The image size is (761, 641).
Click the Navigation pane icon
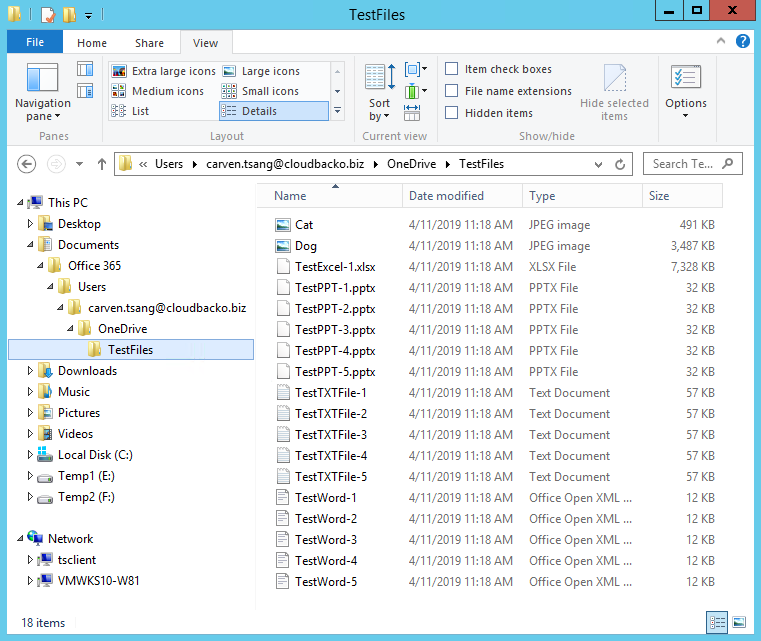[x=42, y=79]
